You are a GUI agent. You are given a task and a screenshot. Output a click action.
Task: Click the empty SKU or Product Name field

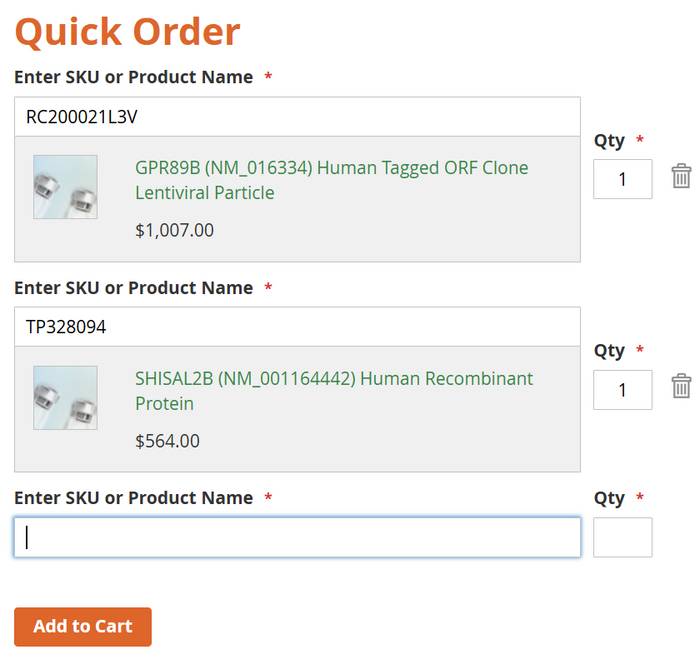point(297,537)
